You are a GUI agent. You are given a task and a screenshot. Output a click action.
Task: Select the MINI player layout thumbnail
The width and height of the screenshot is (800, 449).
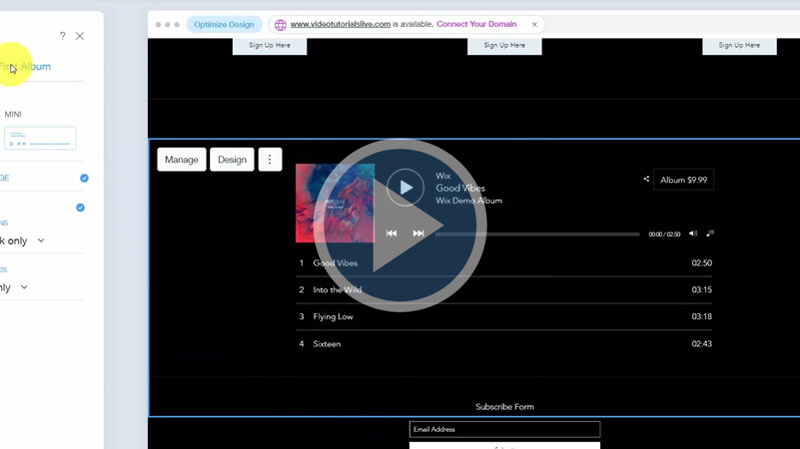[x=40, y=138]
